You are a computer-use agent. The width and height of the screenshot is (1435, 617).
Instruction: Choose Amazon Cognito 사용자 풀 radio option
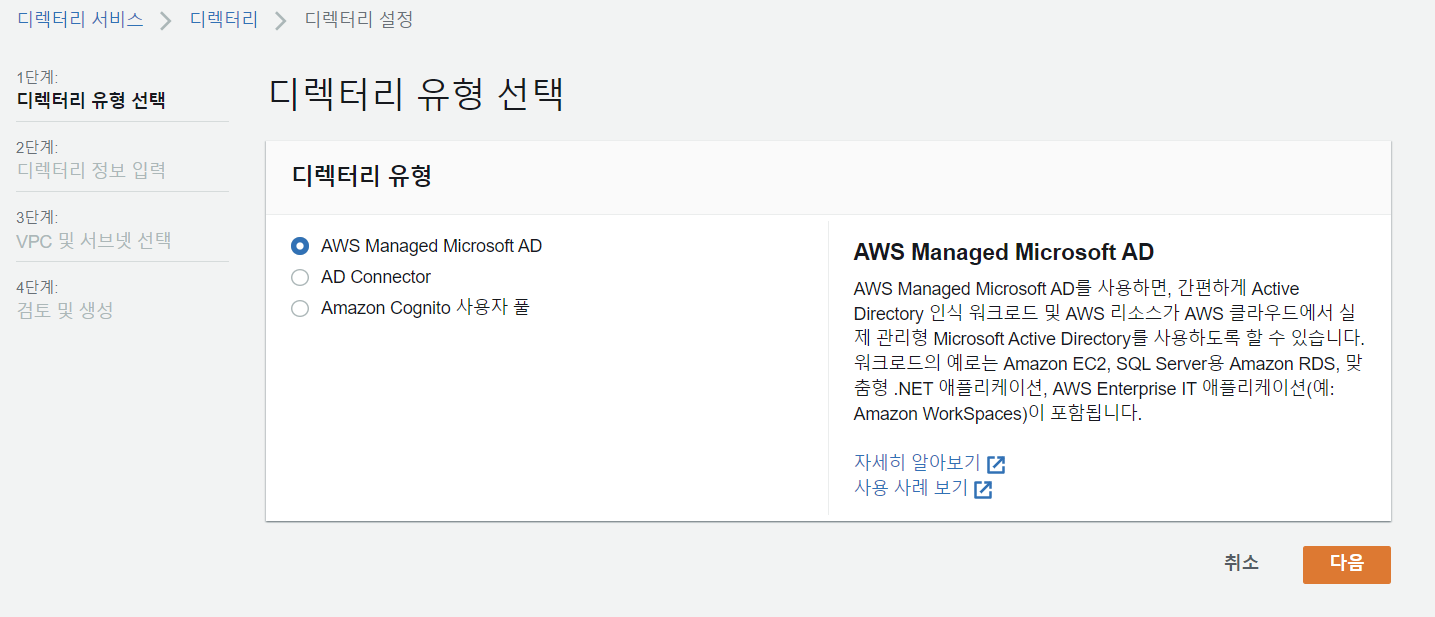300,308
